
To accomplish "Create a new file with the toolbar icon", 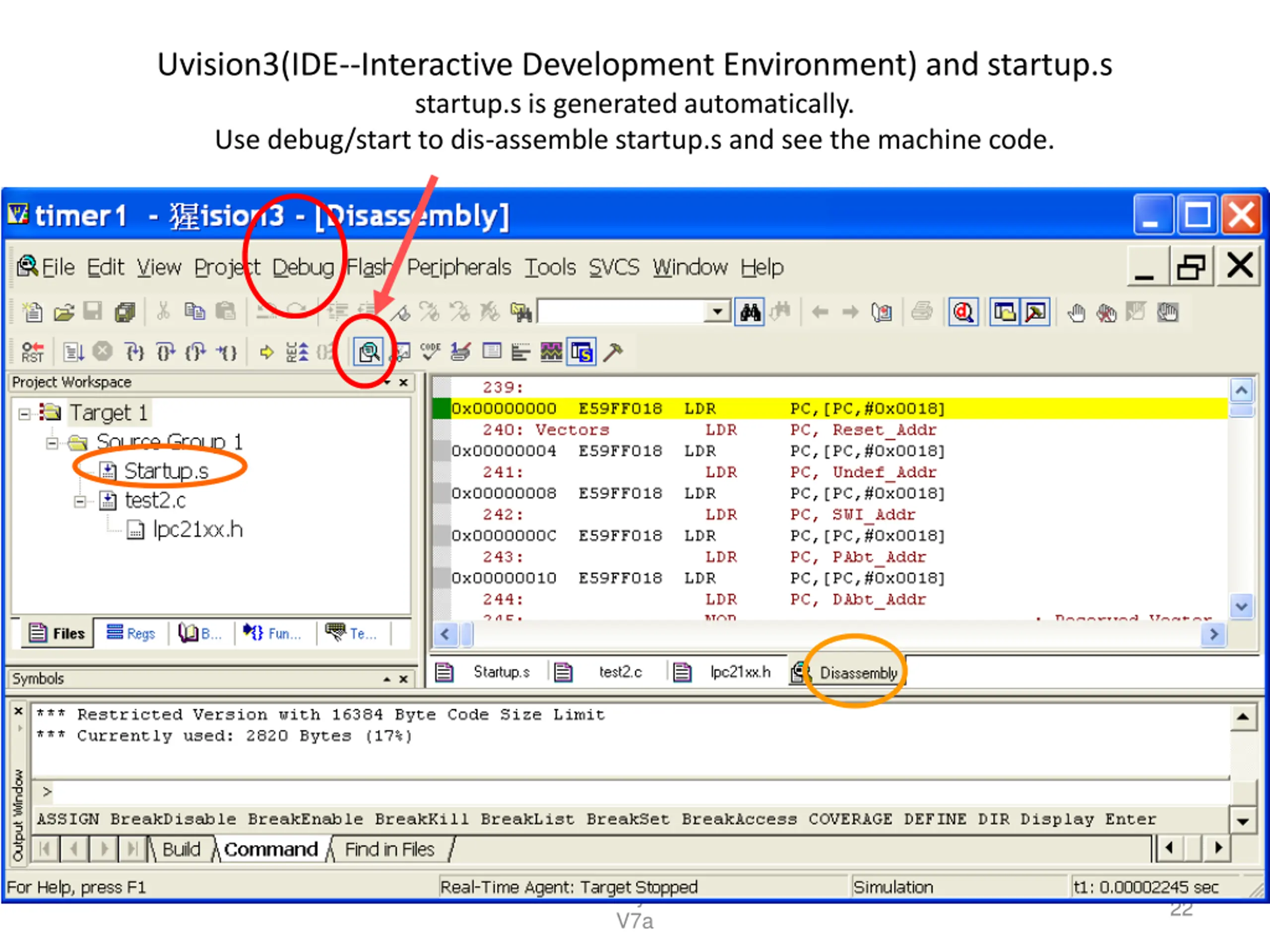I will point(32,312).
